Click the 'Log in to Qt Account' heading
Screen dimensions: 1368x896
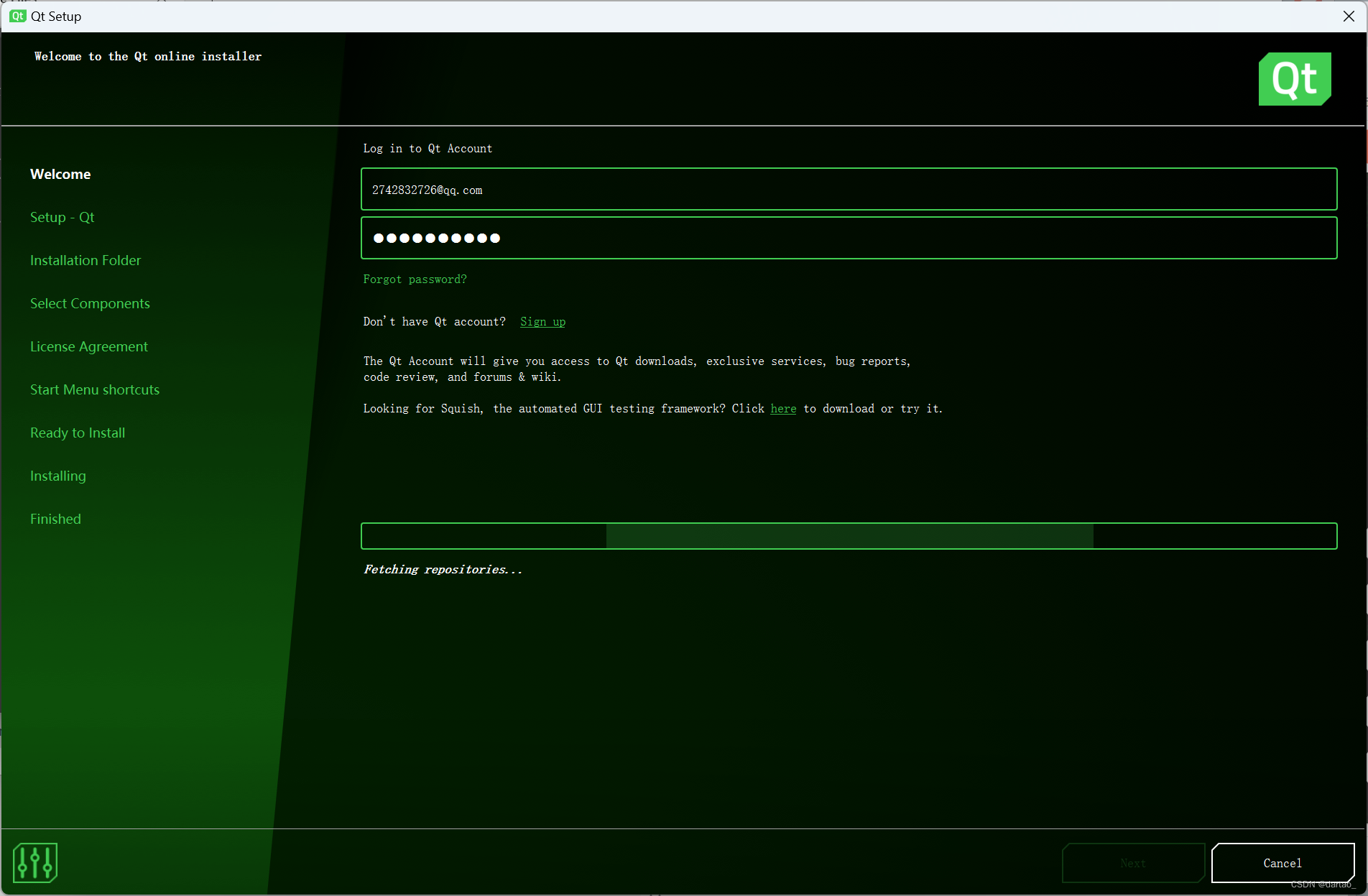[x=427, y=148]
